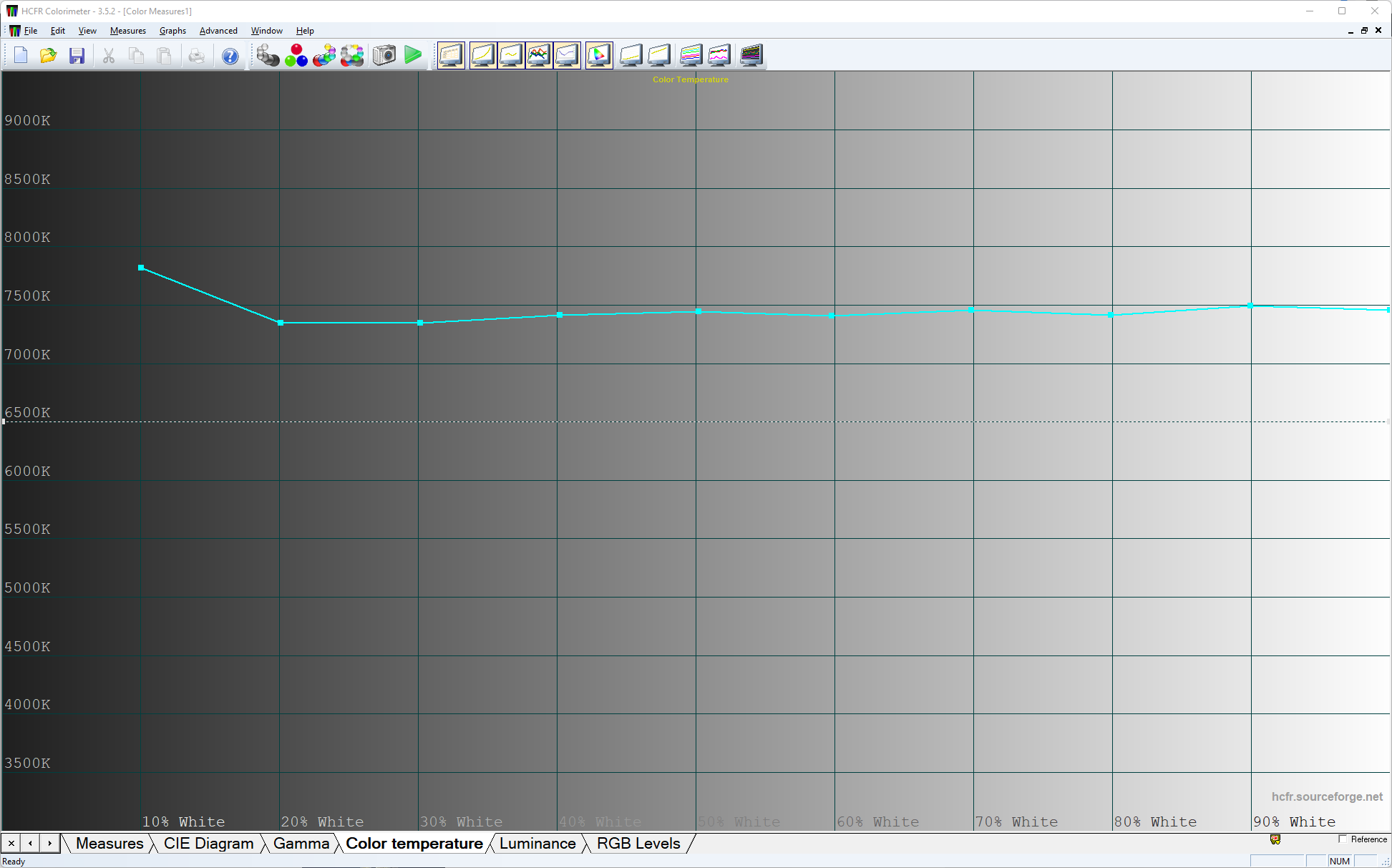Click the CIE diagram view icon
The height and width of the screenshot is (868, 1392).
coord(599,55)
